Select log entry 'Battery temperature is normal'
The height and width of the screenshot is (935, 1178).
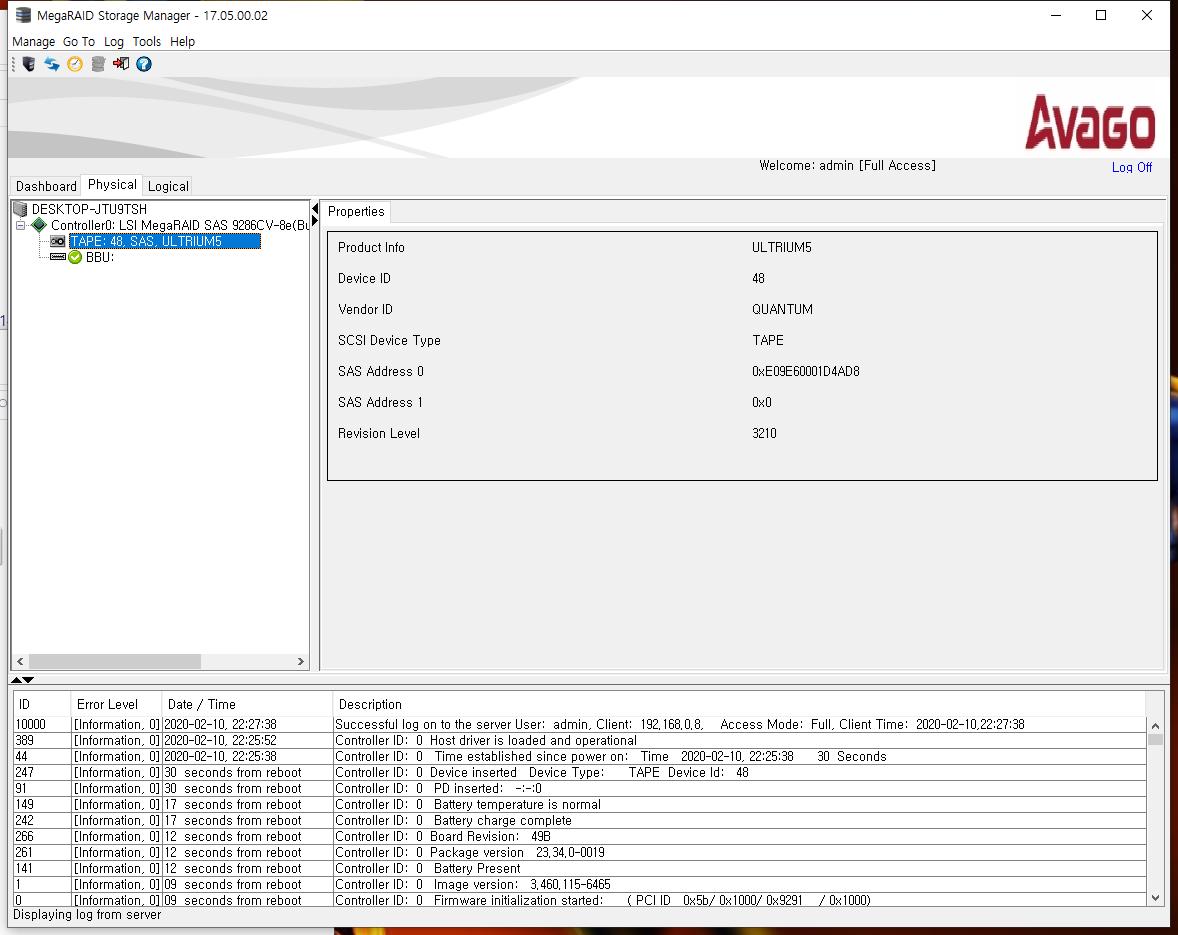580,804
